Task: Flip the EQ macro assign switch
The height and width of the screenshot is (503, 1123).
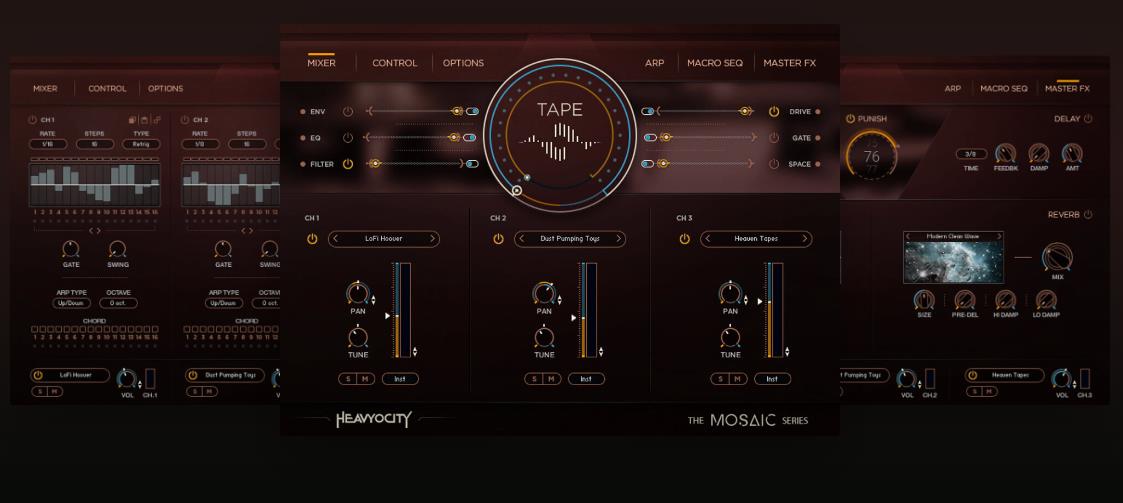Action: 470,138
